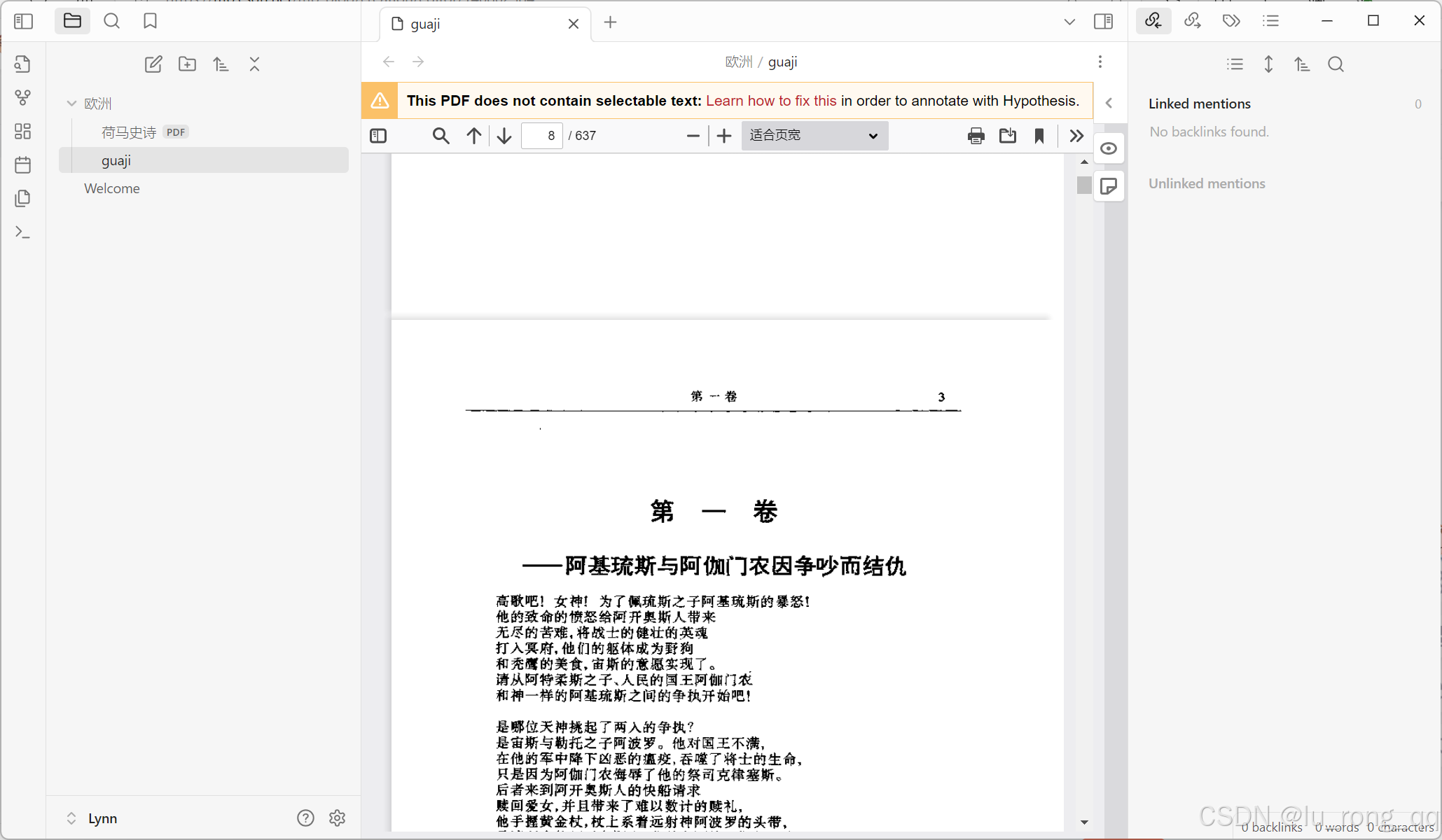Create a new folder in the file explorer
This screenshot has height=840, width=1442.
coord(187,64)
